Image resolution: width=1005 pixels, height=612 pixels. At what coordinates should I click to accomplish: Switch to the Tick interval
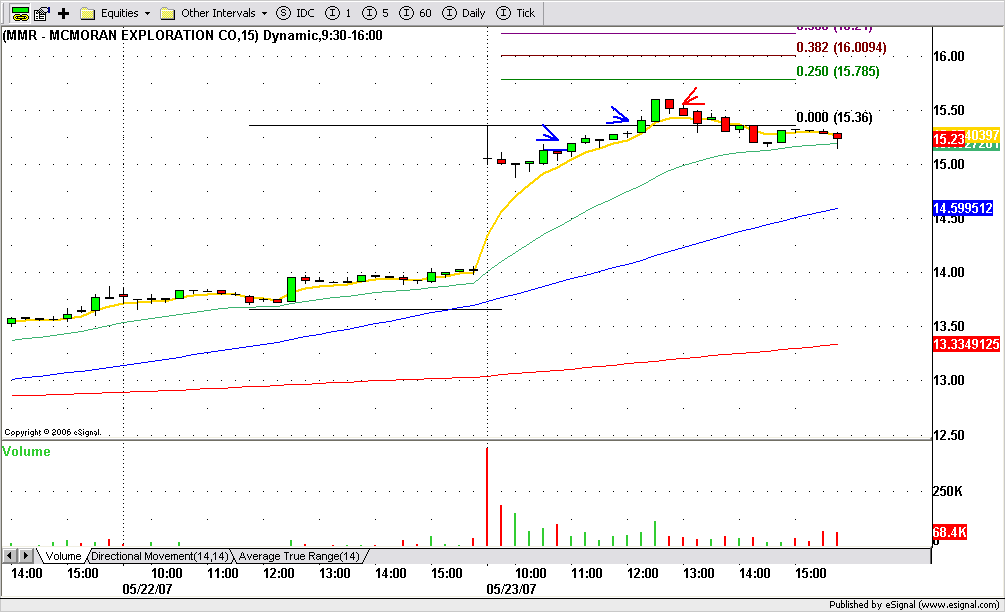pos(516,13)
